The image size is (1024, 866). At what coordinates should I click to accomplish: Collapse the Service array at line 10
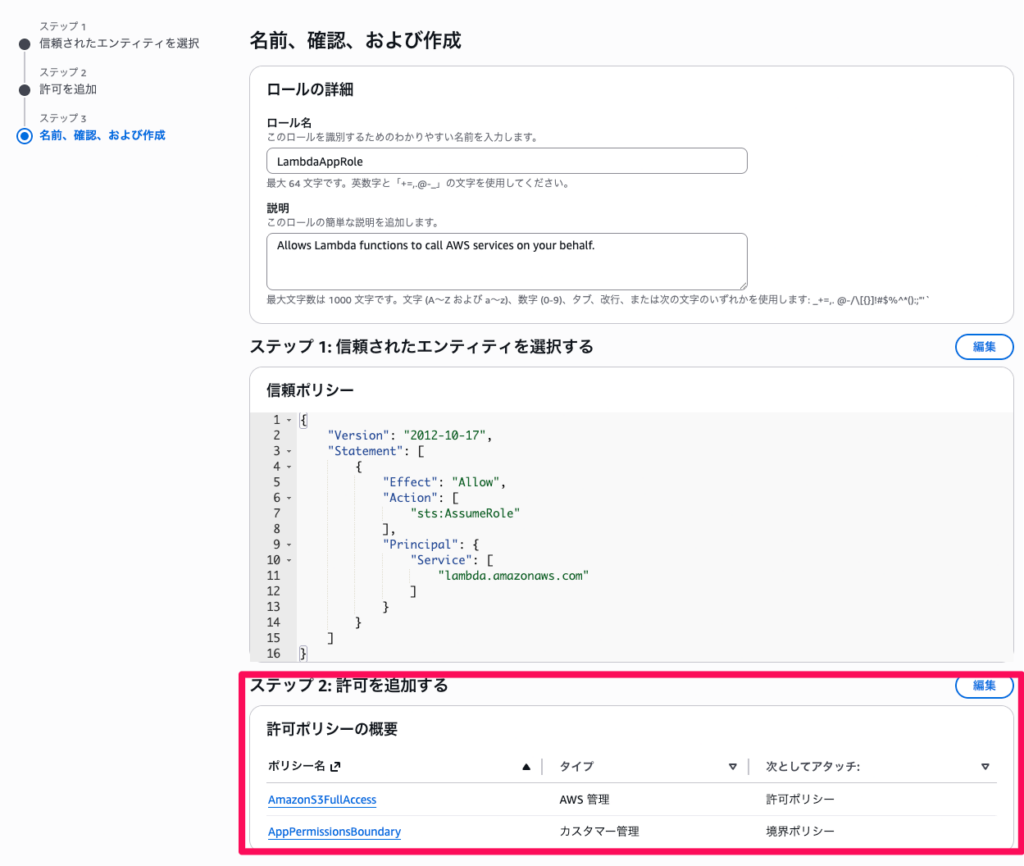289,560
